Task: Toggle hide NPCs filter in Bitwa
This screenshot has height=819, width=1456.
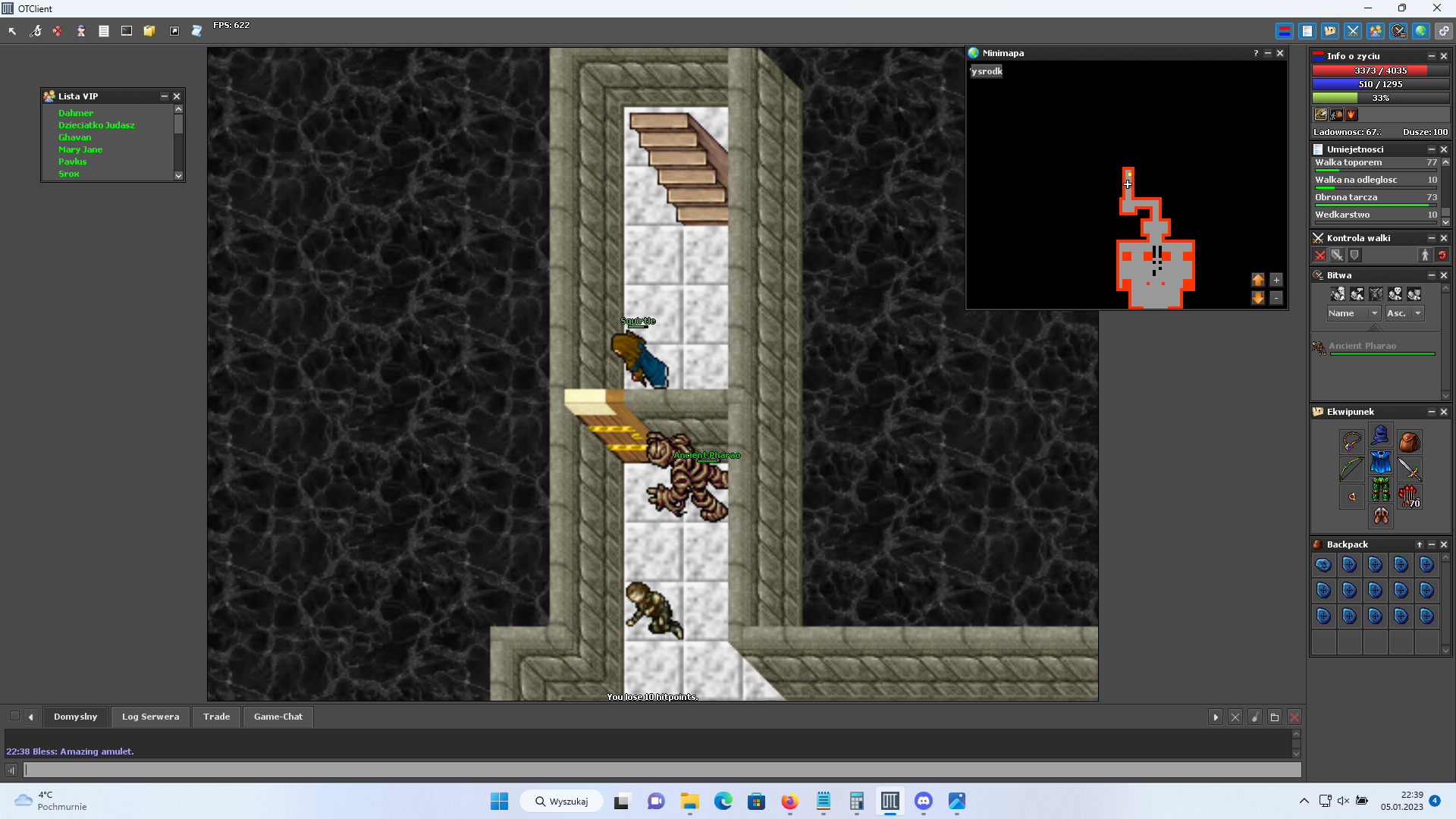Action: 1357,294
